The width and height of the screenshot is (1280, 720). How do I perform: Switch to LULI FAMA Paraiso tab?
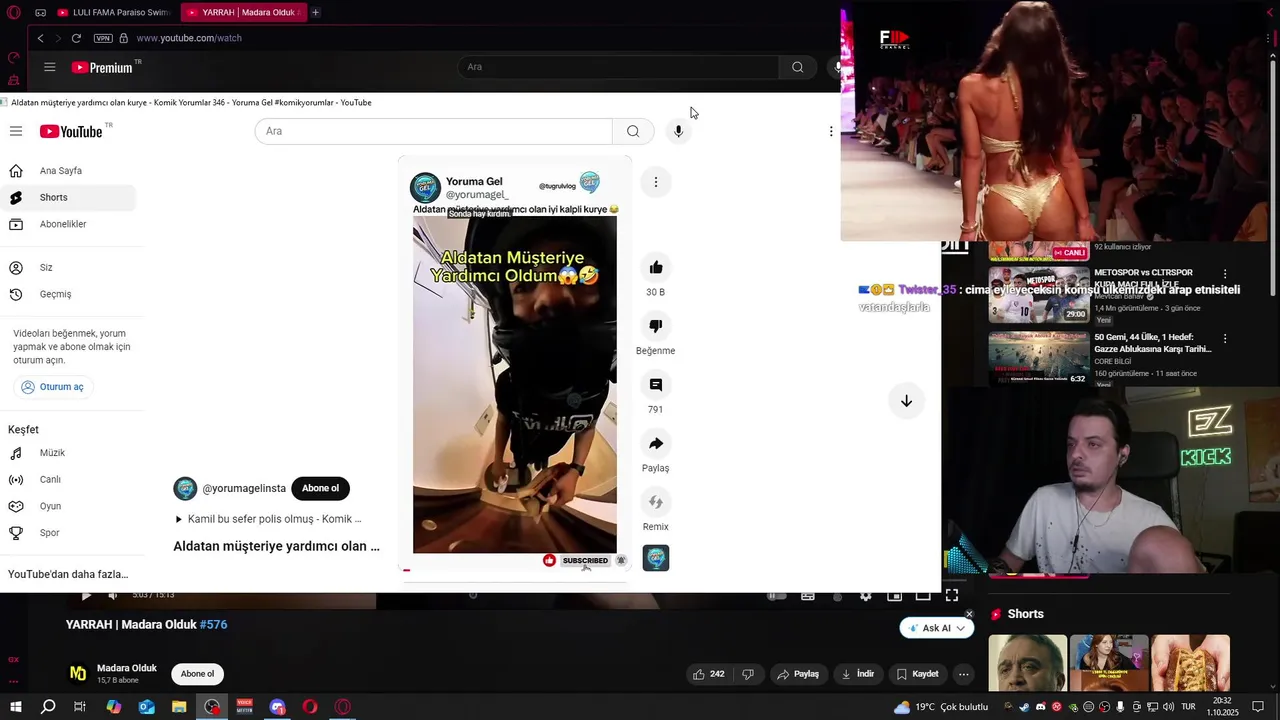coord(113,12)
